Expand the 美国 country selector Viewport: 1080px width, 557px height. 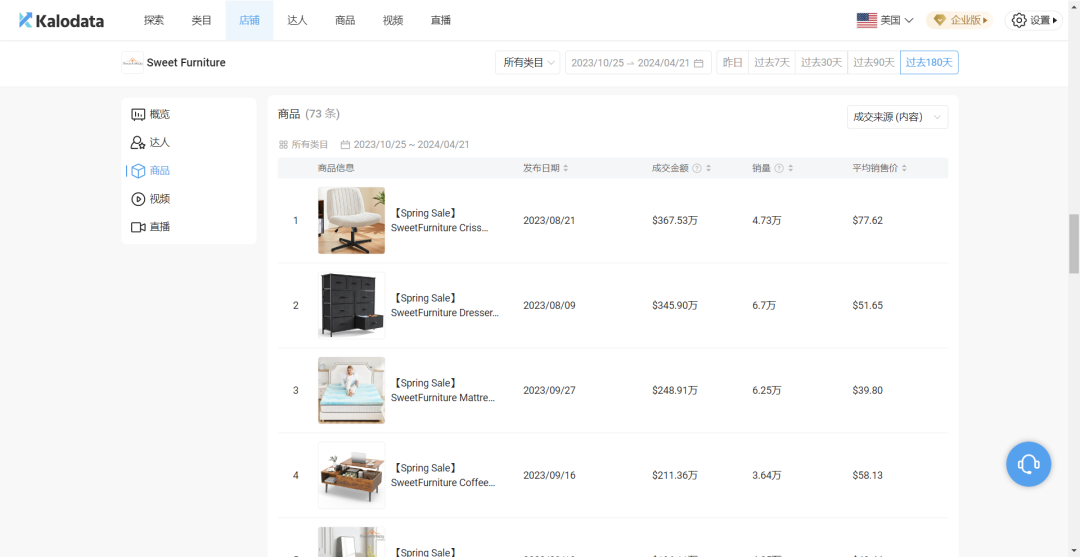[x=885, y=21]
